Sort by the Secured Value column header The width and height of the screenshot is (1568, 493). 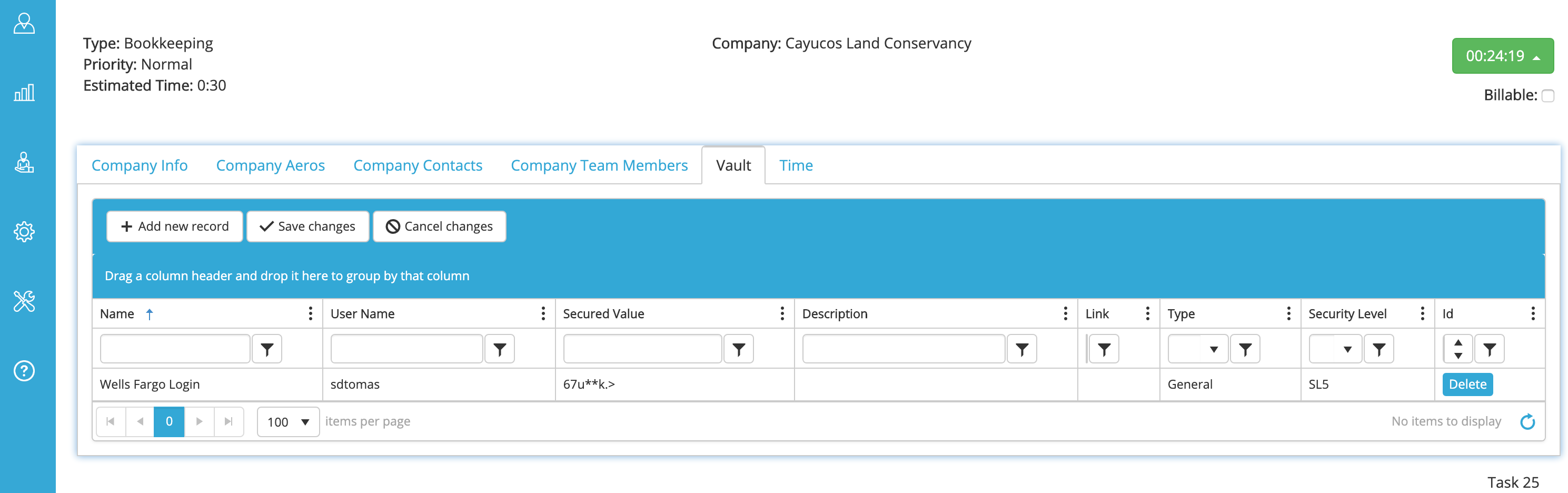(603, 313)
